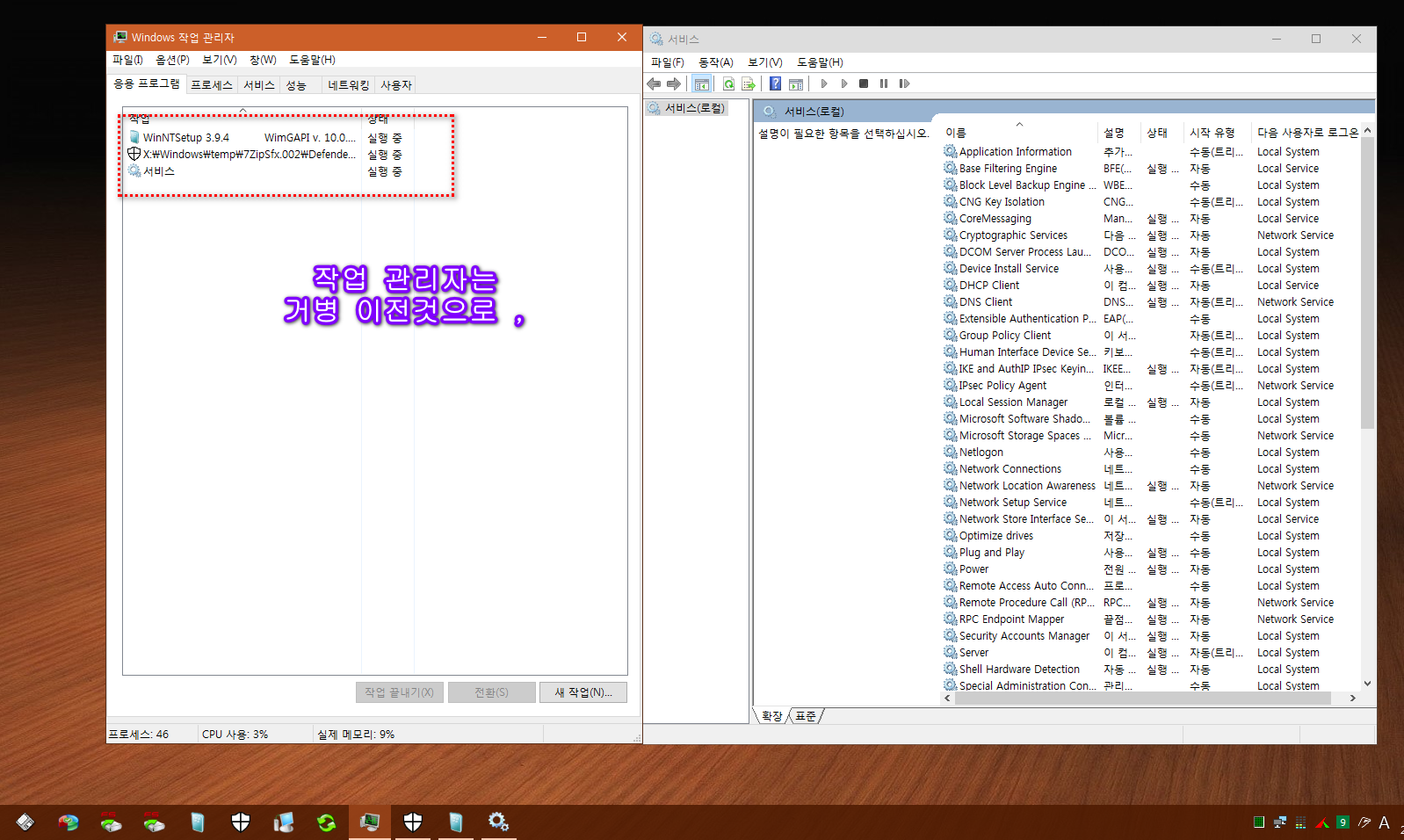Click the restart service toolbar icon
Viewport: 1404px width, 840px height.
pyautogui.click(x=904, y=83)
